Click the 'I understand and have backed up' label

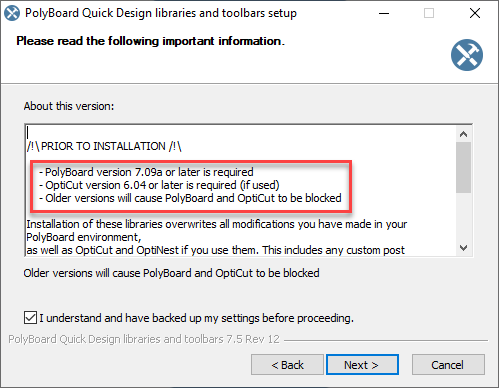click(x=196, y=318)
